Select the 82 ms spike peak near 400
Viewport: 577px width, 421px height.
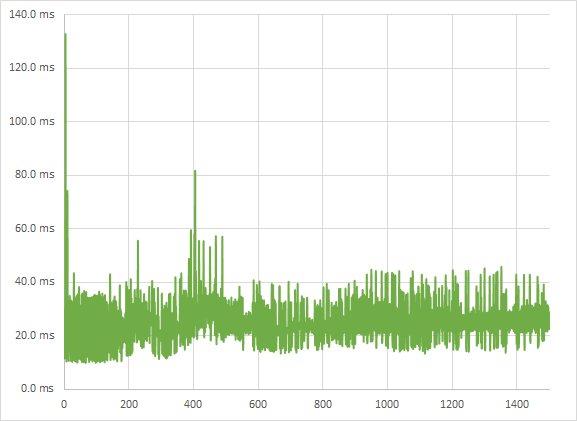coord(195,171)
